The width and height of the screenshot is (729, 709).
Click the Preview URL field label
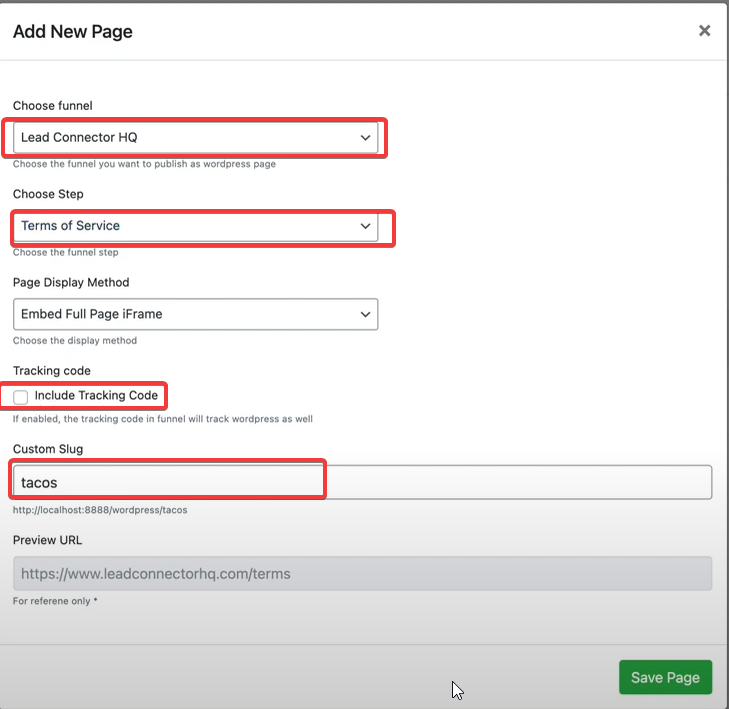[48, 540]
